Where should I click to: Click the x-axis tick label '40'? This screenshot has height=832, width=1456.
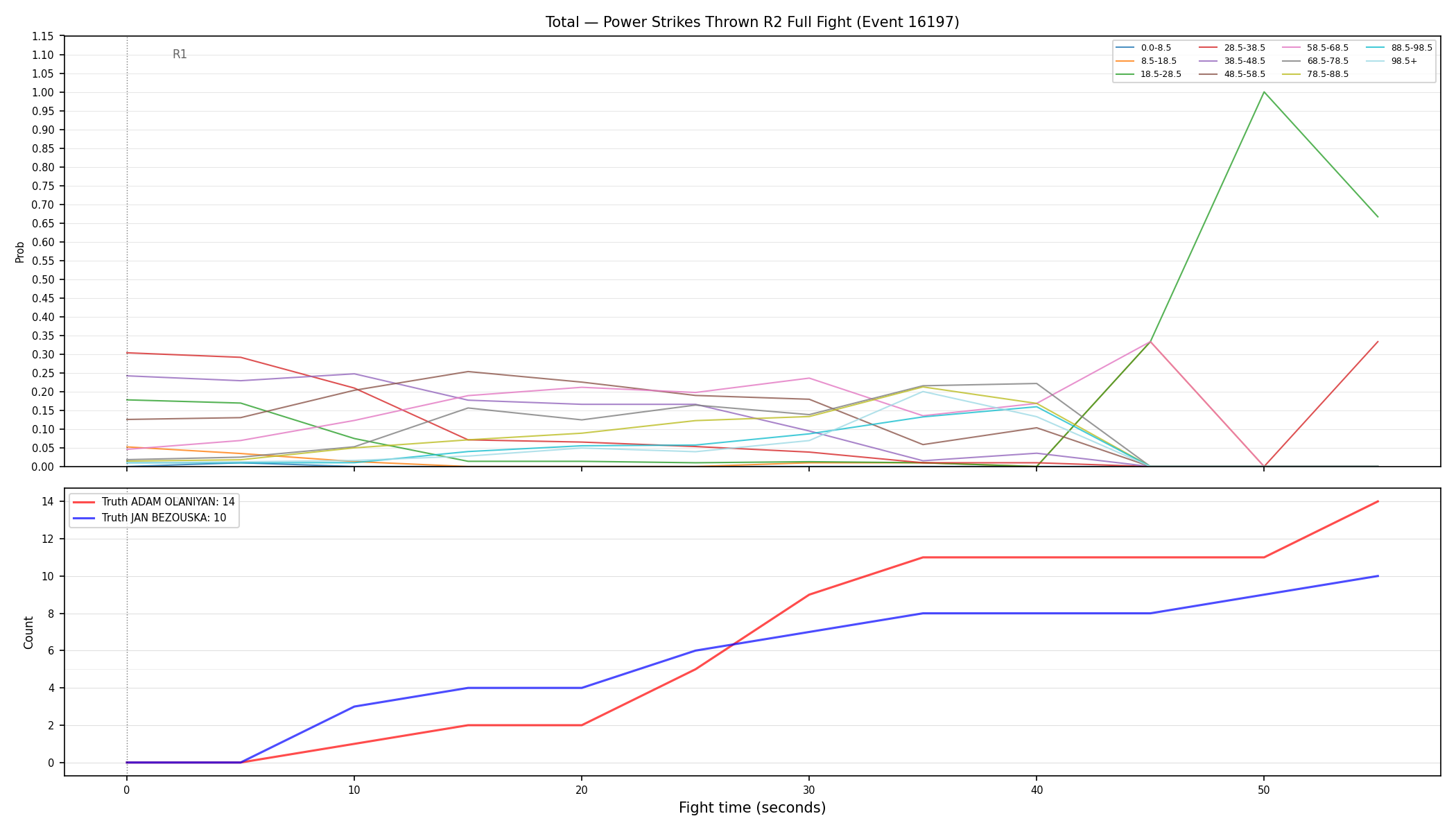click(x=1036, y=790)
